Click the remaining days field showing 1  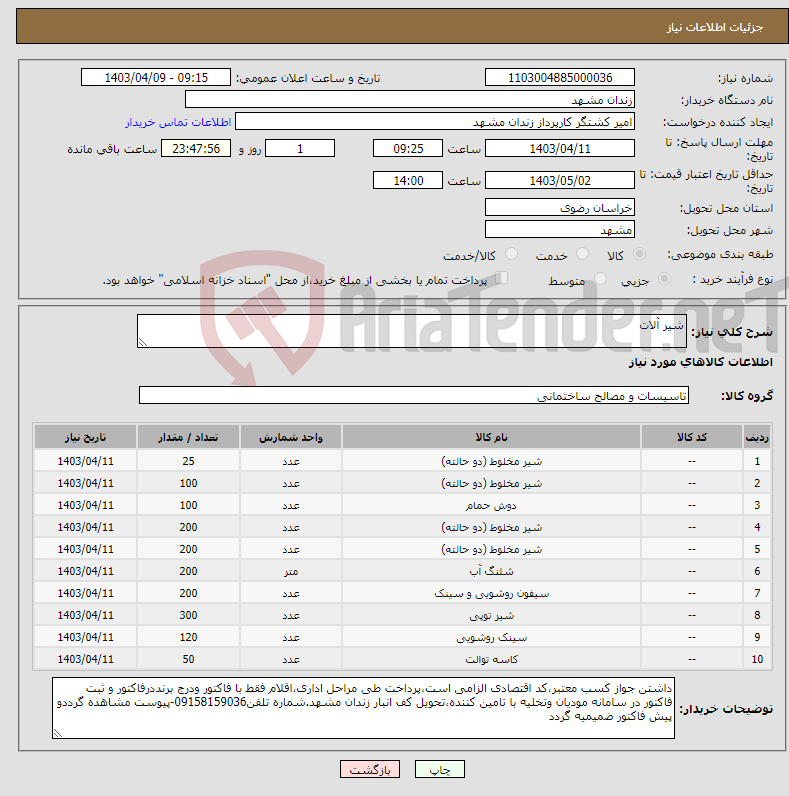point(300,148)
